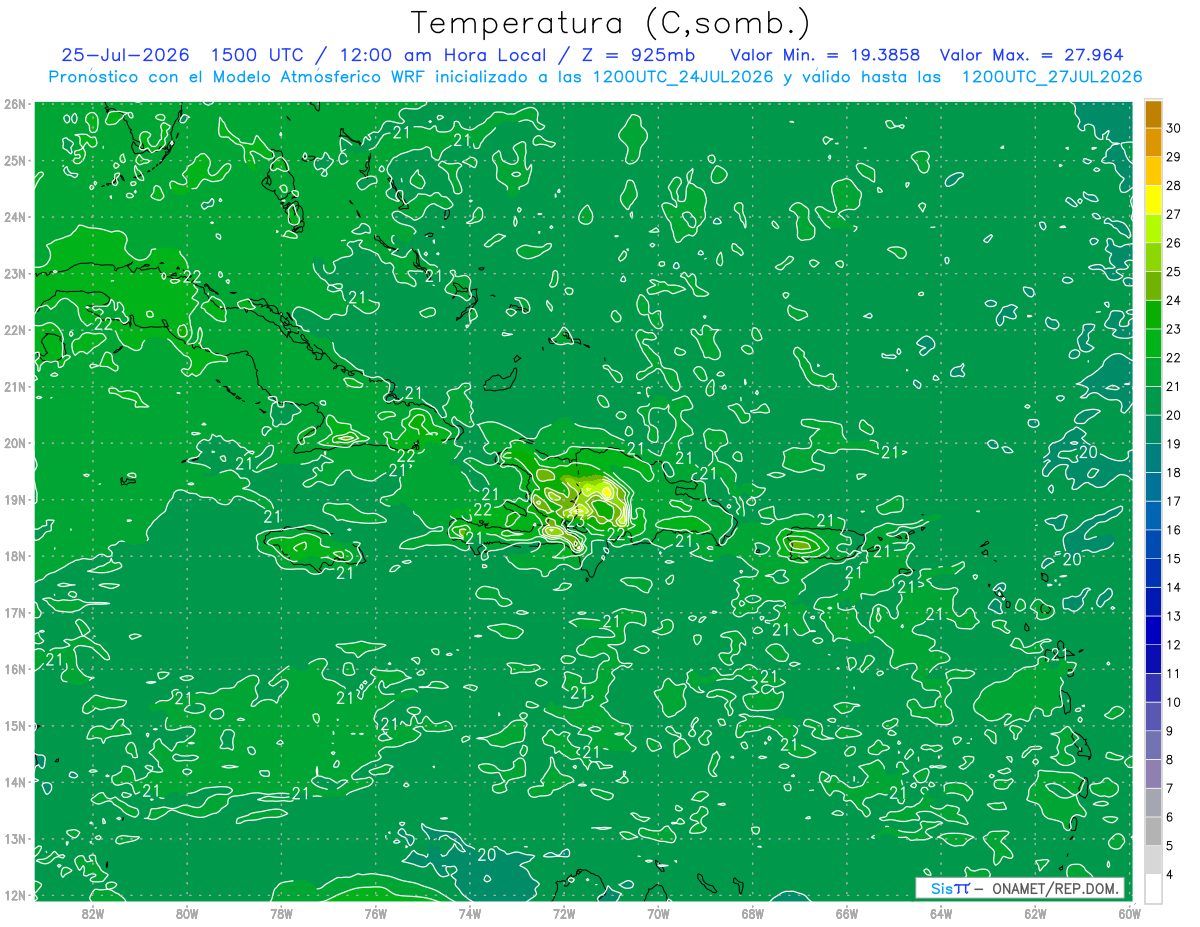Click the 72W longitude axis label
This screenshot has width=1200, height=927.
(x=564, y=912)
